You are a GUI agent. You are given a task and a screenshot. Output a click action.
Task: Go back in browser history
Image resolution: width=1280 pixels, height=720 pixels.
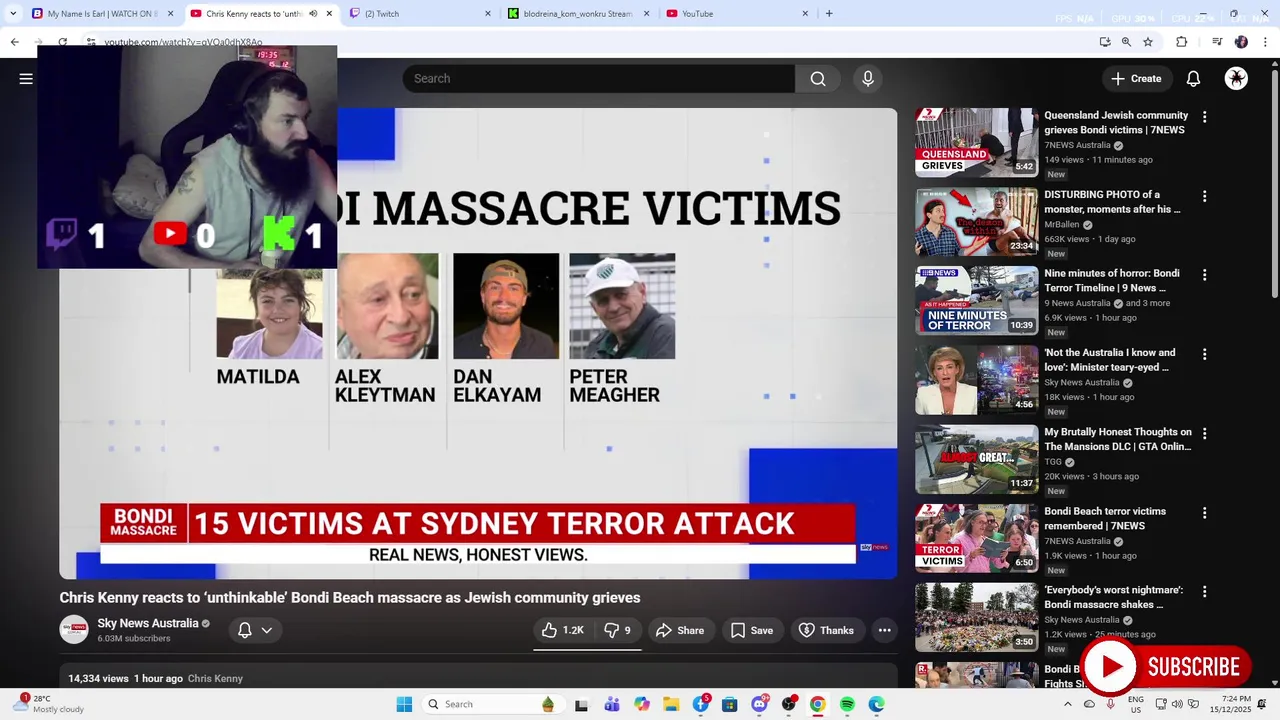point(14,42)
